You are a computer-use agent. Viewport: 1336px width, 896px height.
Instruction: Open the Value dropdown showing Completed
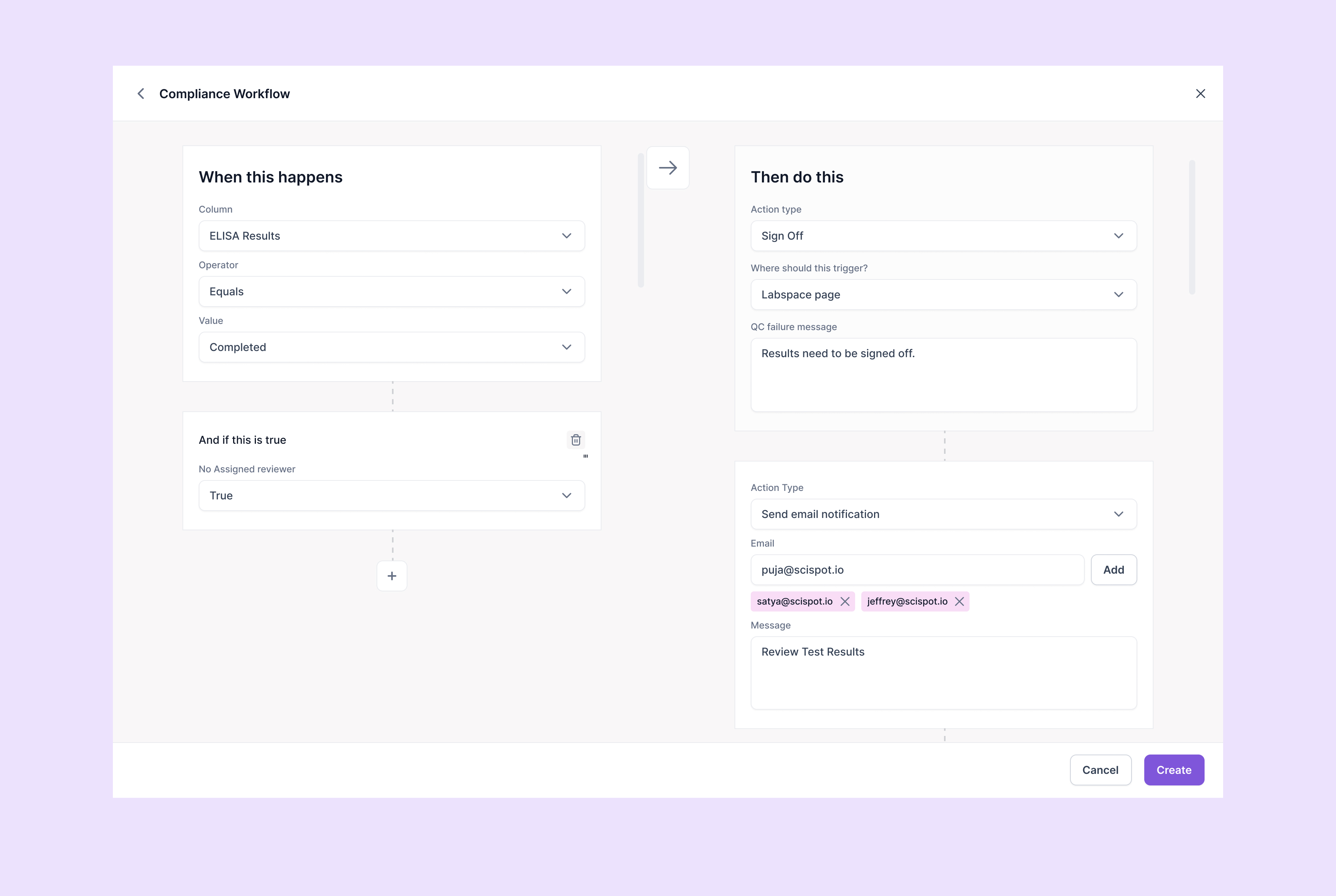pyautogui.click(x=392, y=347)
